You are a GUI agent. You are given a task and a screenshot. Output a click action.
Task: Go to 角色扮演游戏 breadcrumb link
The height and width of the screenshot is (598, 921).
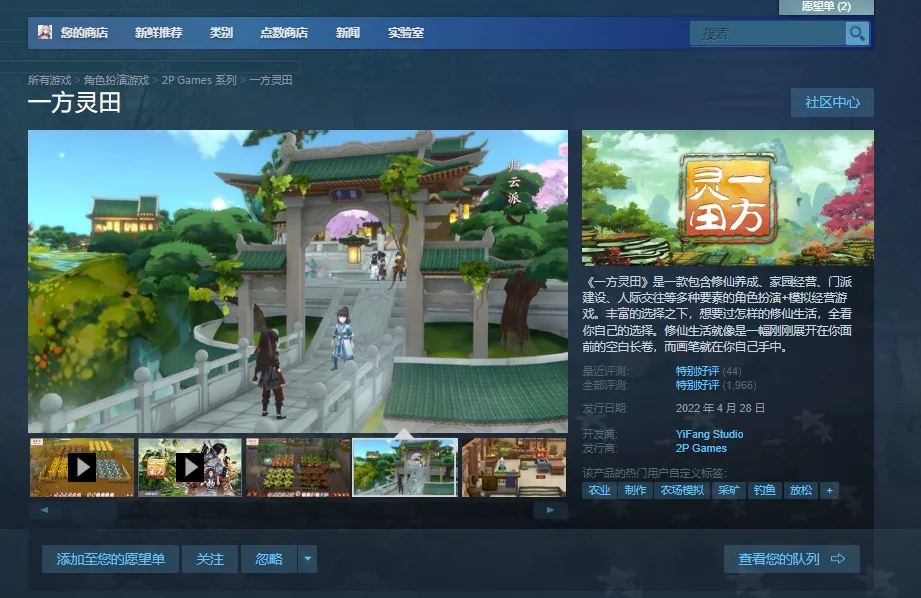tap(116, 80)
